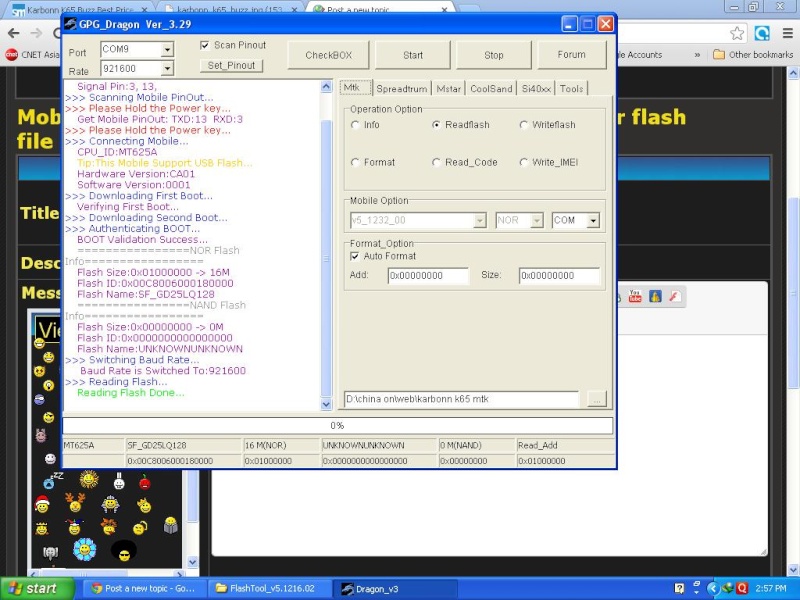This screenshot has height=600, width=800.
Task: Click the browser page scroll up arrow
Action: pos(793,73)
